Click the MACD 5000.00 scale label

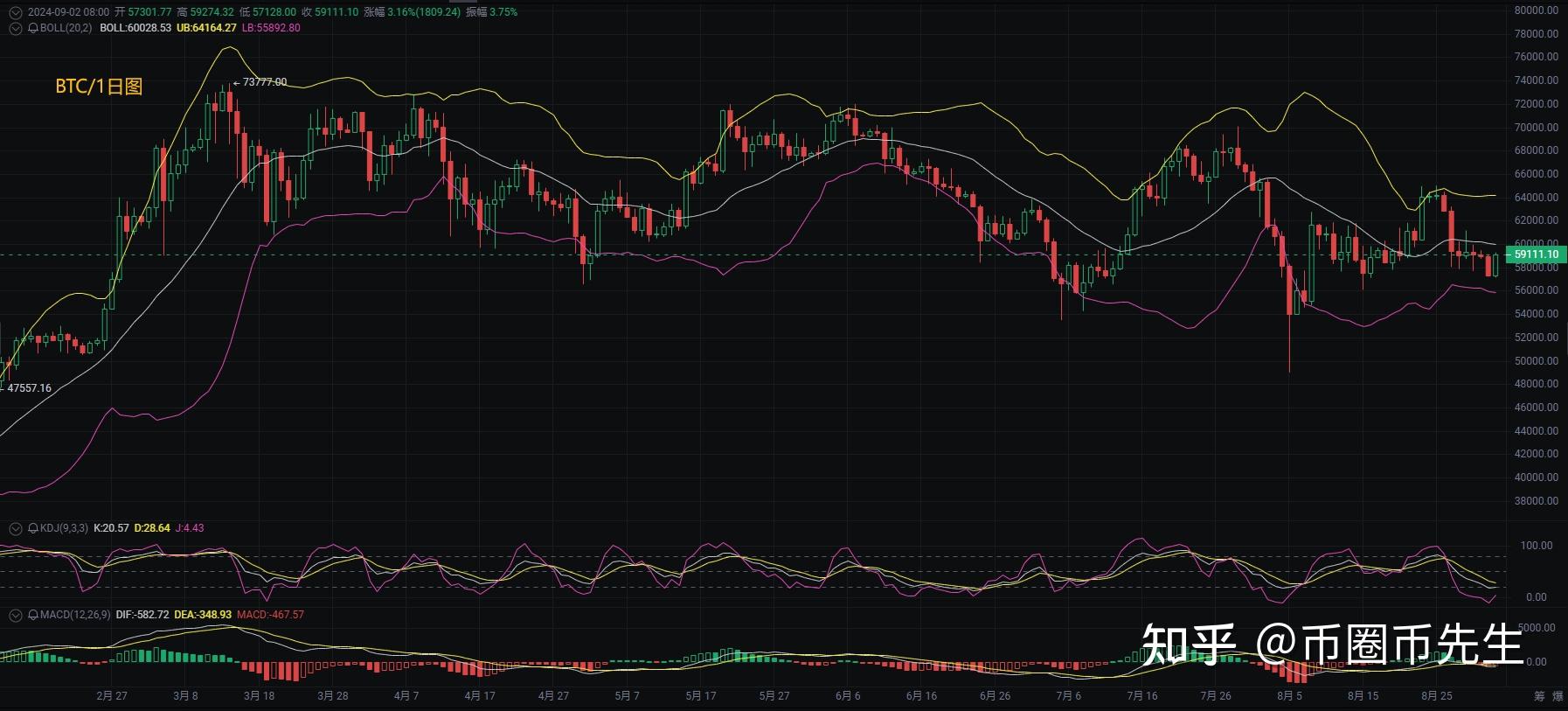click(1537, 628)
